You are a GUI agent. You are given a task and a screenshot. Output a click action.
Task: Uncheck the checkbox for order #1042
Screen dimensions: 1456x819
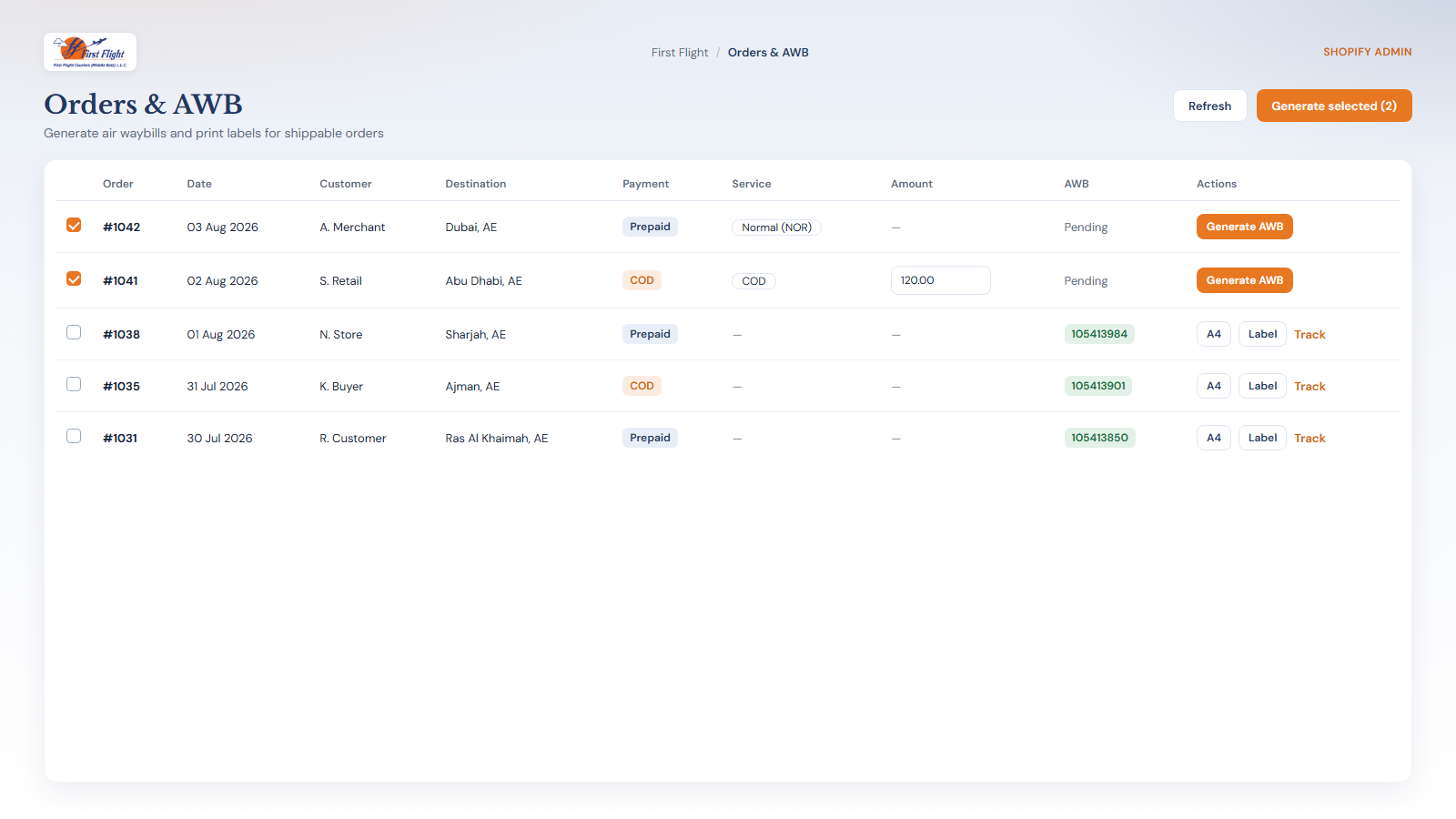click(x=74, y=225)
